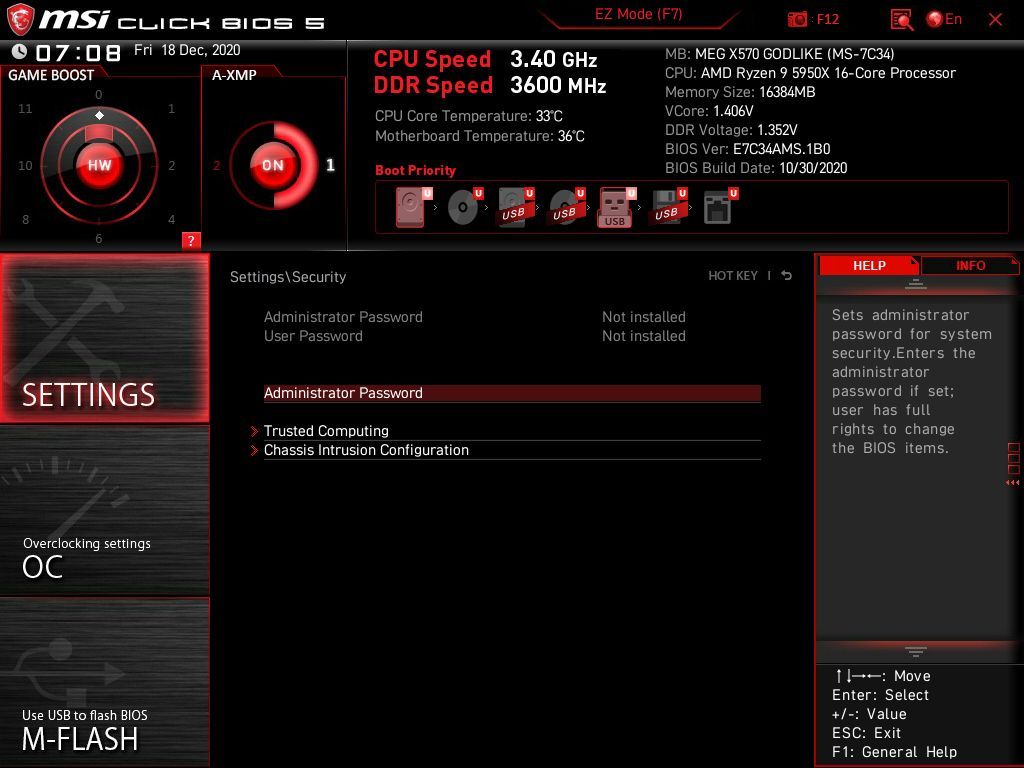Toggle the GAME BOOST HW knob
1024x768 pixels.
coord(99,165)
